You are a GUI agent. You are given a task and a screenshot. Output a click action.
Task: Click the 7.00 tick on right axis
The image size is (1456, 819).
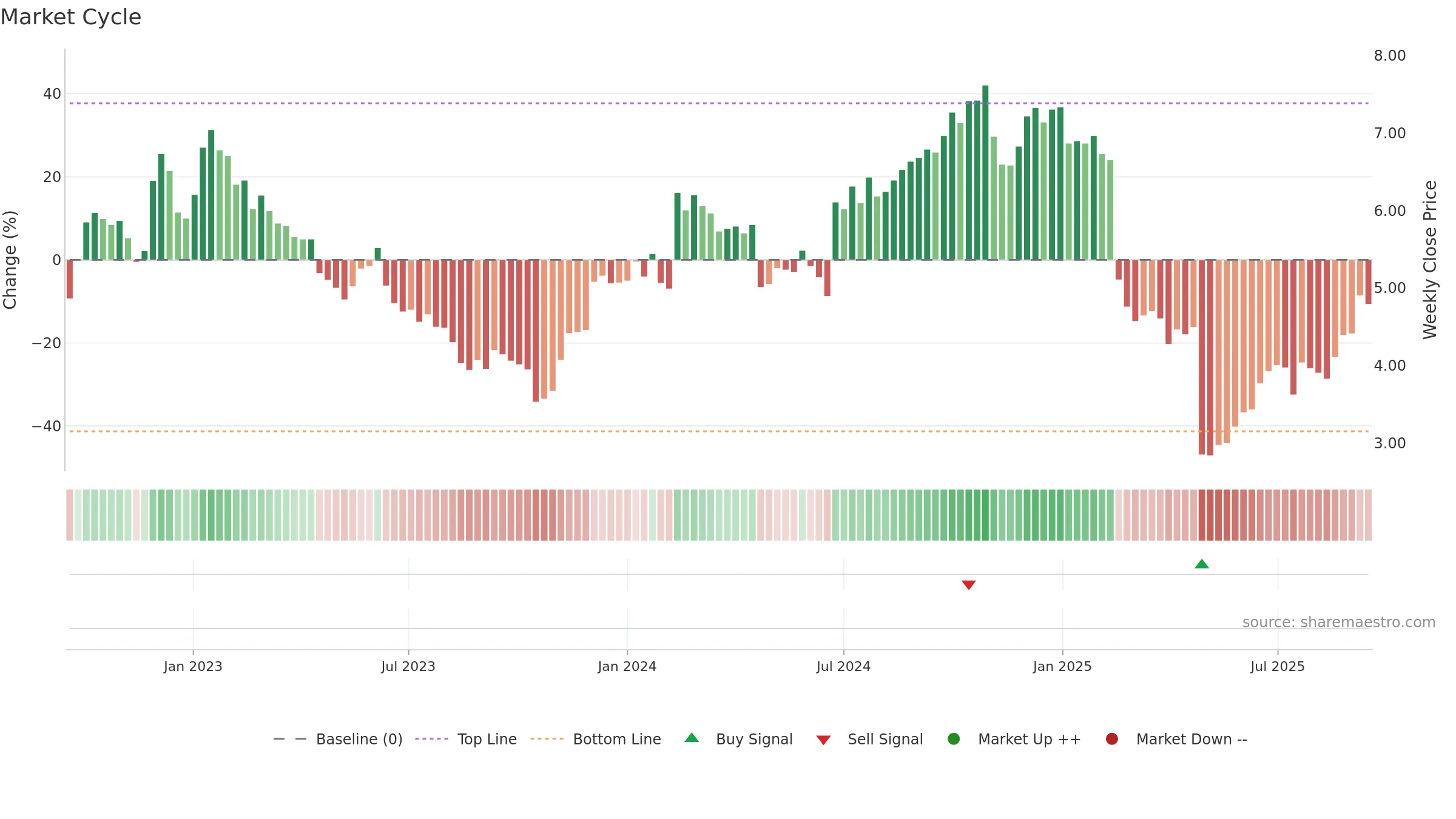click(1390, 133)
